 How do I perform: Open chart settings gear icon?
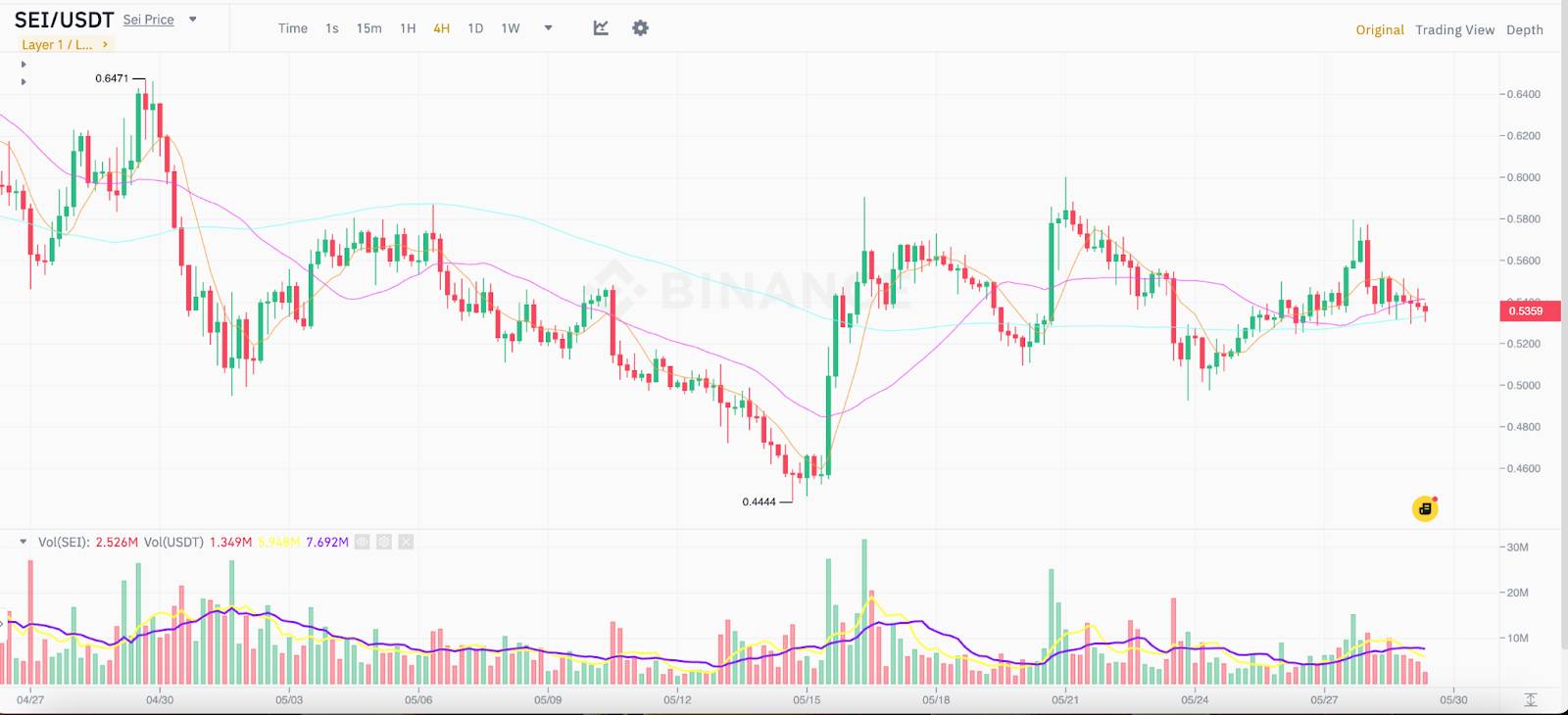(x=640, y=28)
